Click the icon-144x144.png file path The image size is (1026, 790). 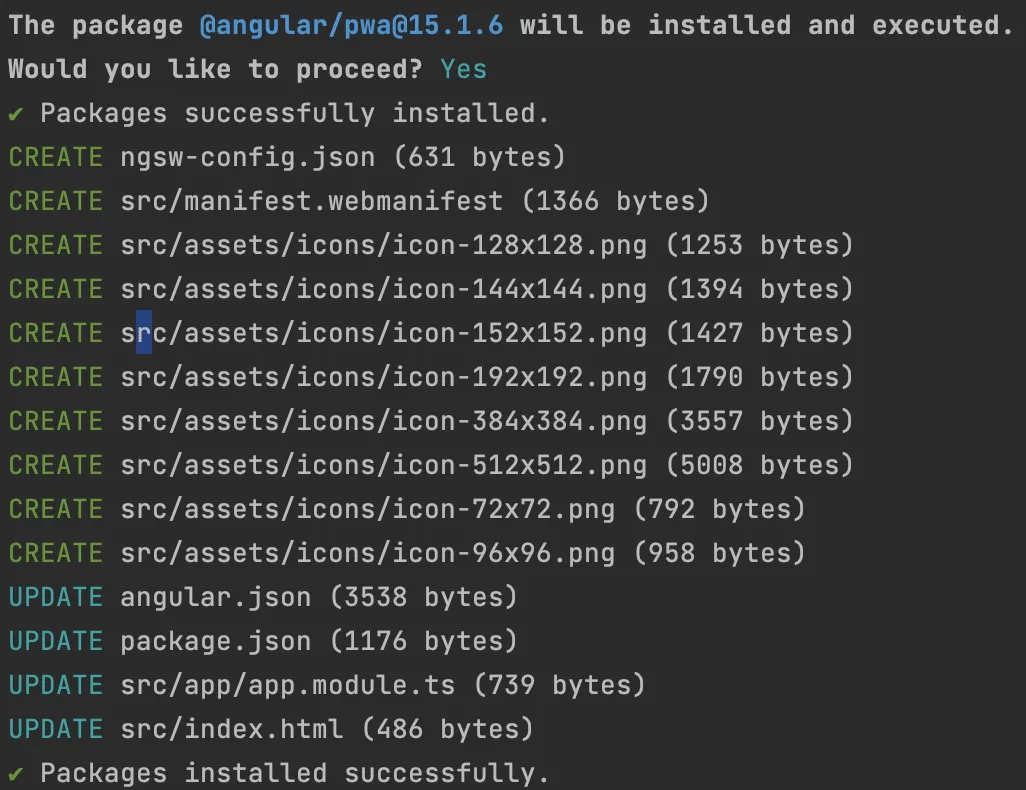coord(383,290)
